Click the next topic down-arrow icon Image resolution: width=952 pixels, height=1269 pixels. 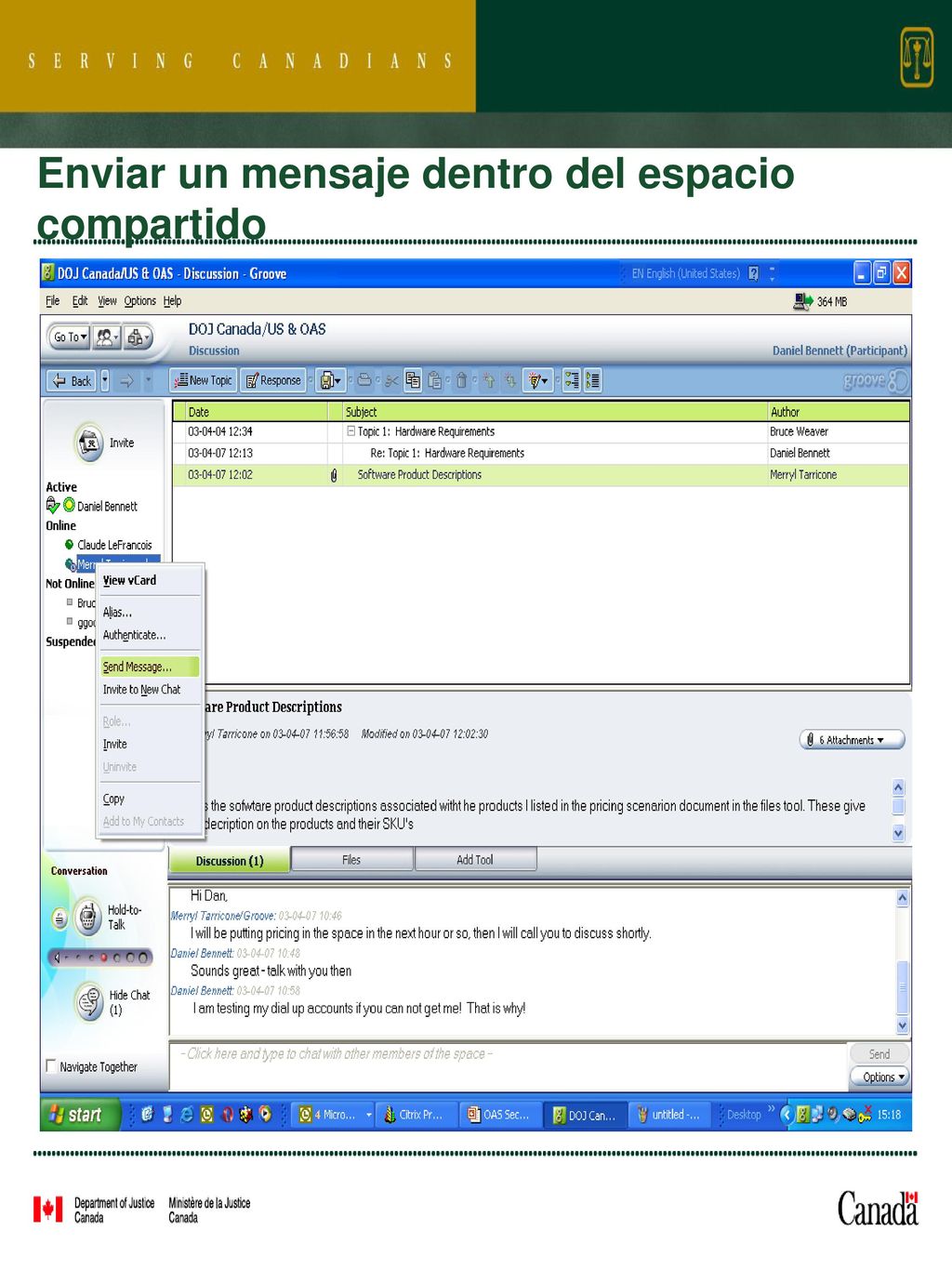[x=509, y=380]
